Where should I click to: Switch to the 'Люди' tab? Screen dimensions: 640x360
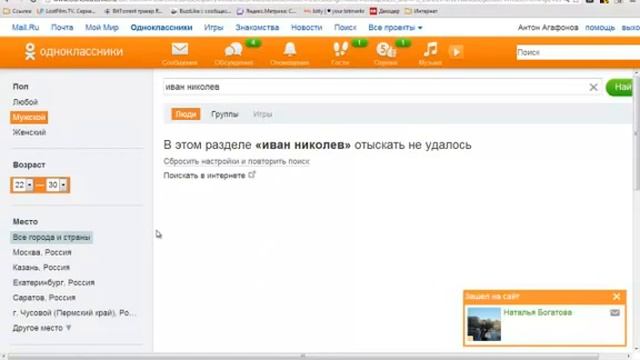click(x=186, y=114)
